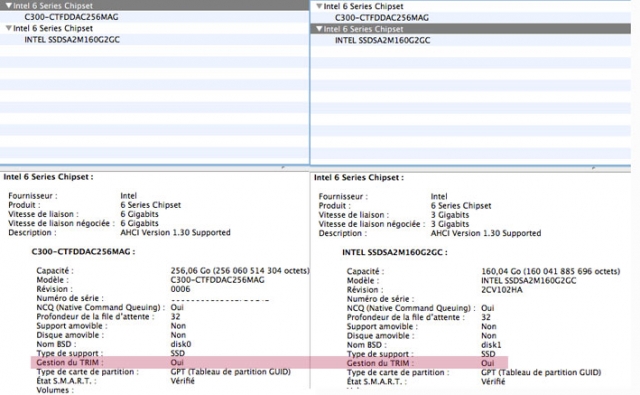640x395 pixels.
Task: Click 'AHCI Version 1.30 Supported' in left pane
Action: click(176, 232)
